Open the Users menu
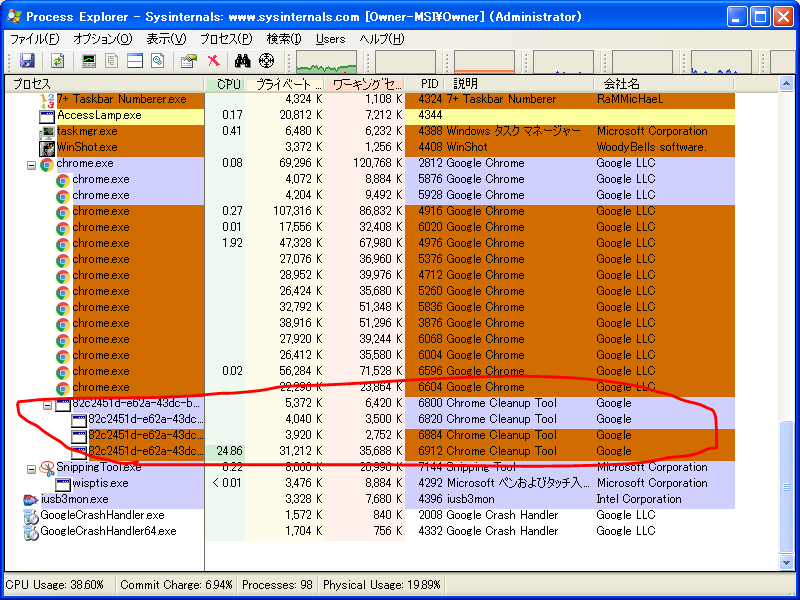800x600 pixels. tap(330, 39)
